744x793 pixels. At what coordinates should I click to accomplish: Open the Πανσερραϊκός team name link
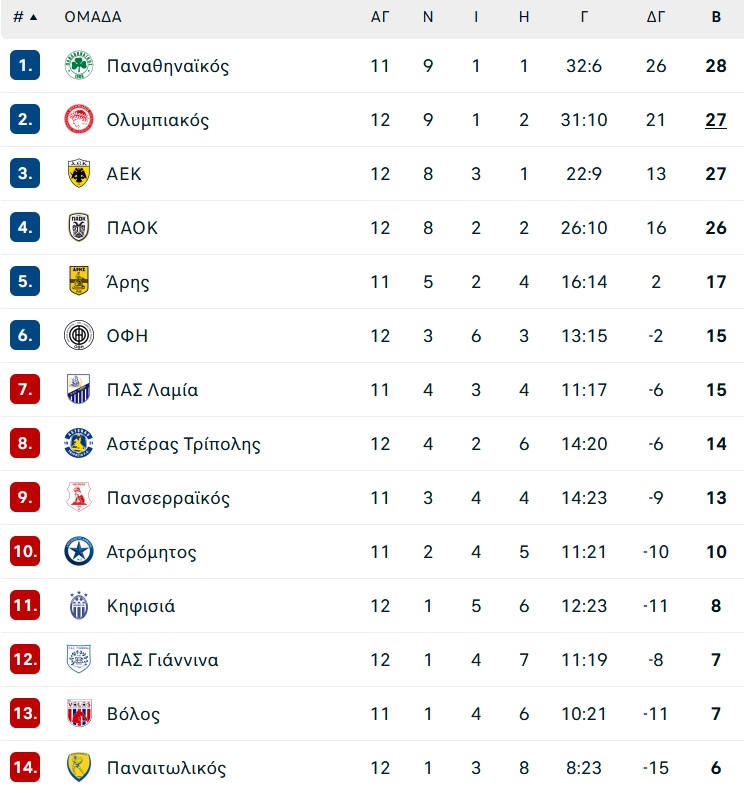point(168,498)
